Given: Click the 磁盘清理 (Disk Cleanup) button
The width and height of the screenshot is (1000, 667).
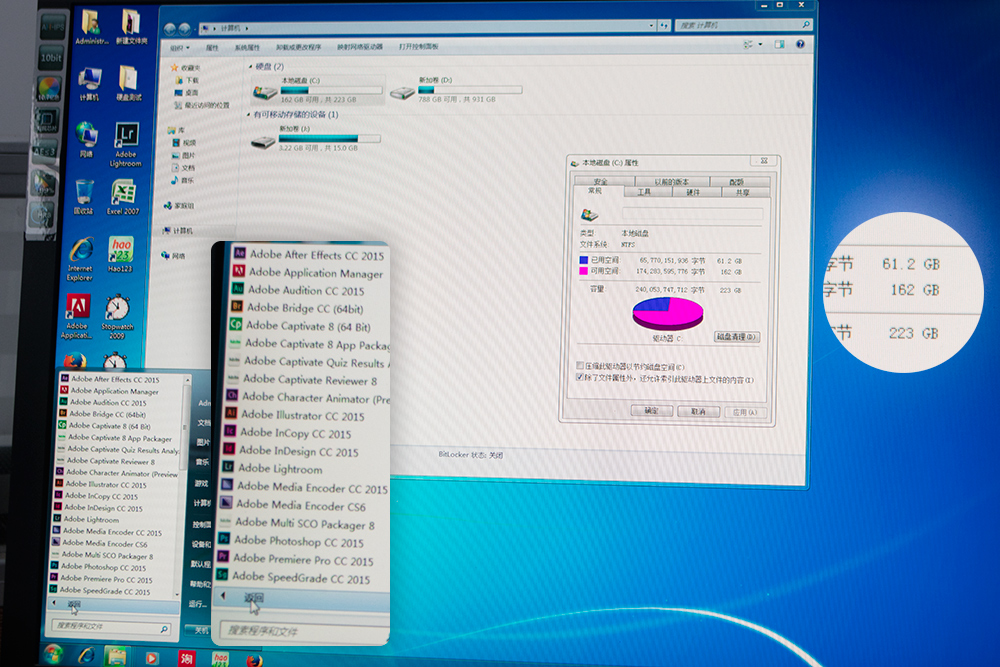Looking at the screenshot, I should [737, 337].
